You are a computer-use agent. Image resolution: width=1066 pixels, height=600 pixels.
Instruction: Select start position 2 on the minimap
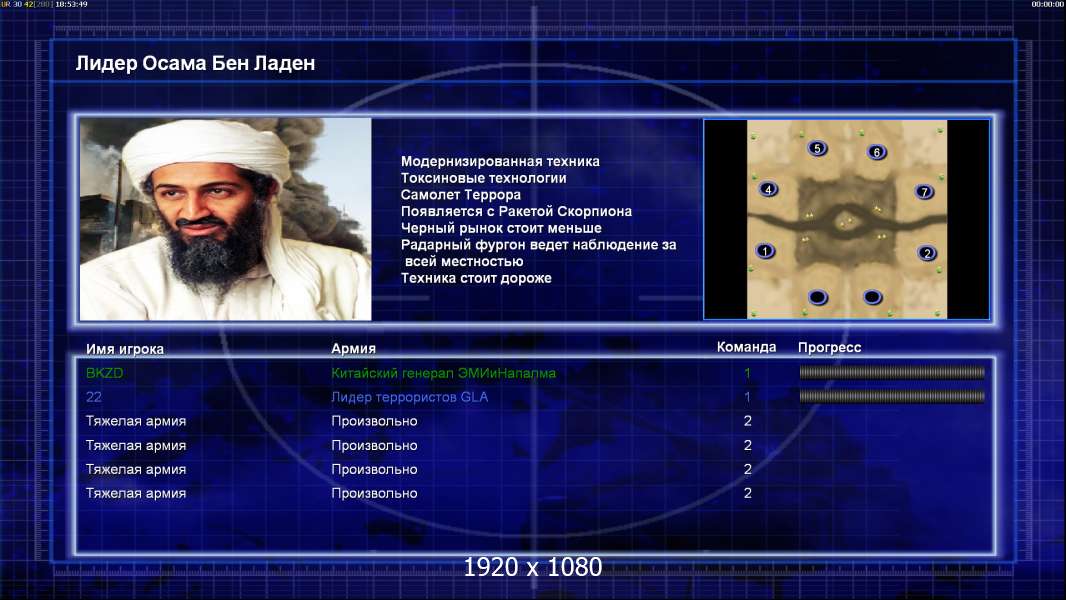pyautogui.click(x=927, y=253)
